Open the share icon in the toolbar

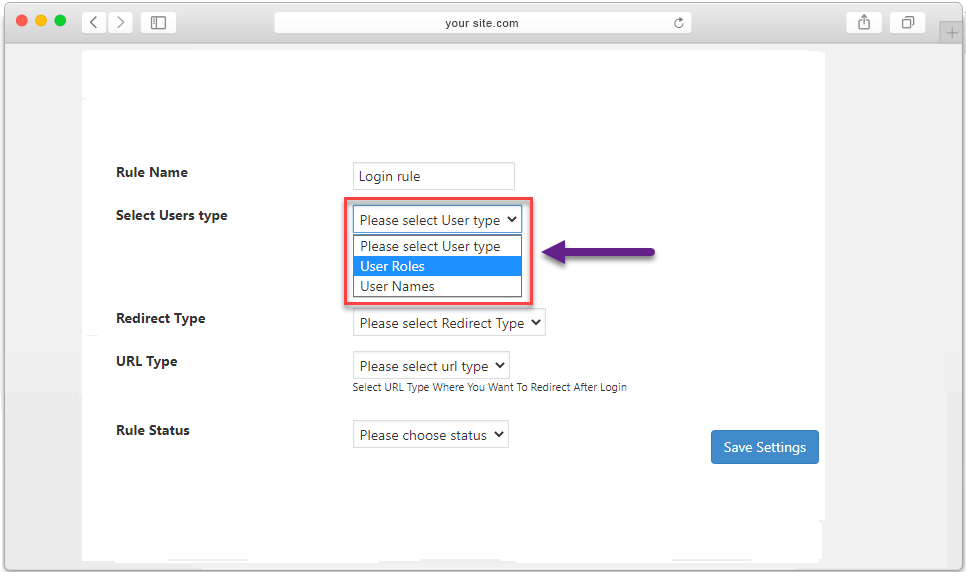(x=864, y=23)
